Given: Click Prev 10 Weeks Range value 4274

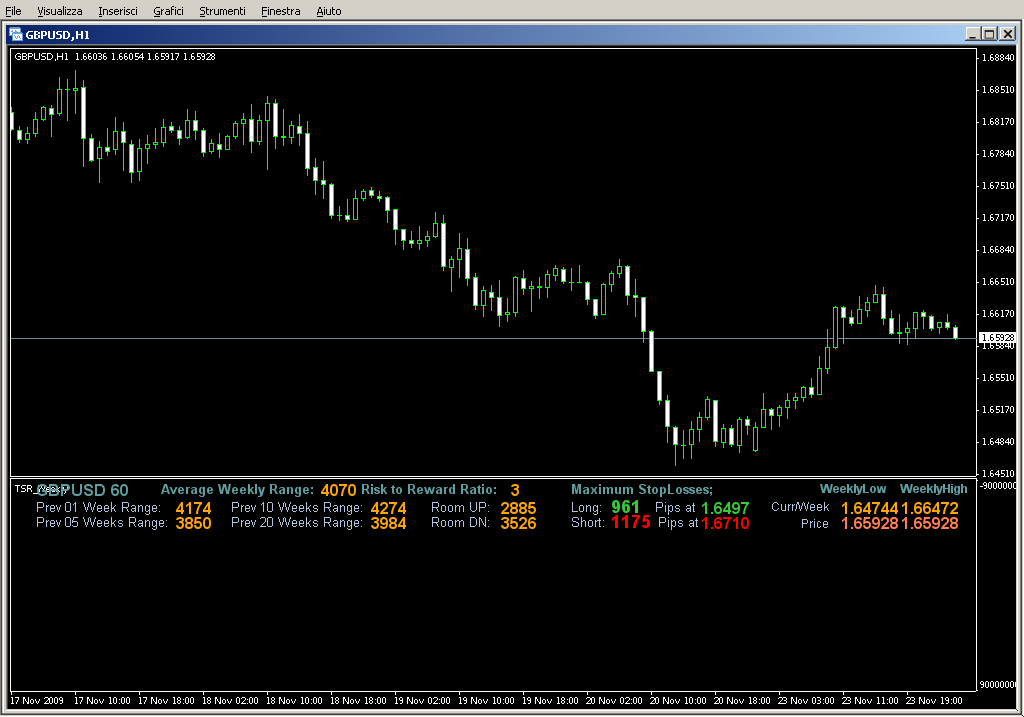Looking at the screenshot, I should [x=389, y=508].
